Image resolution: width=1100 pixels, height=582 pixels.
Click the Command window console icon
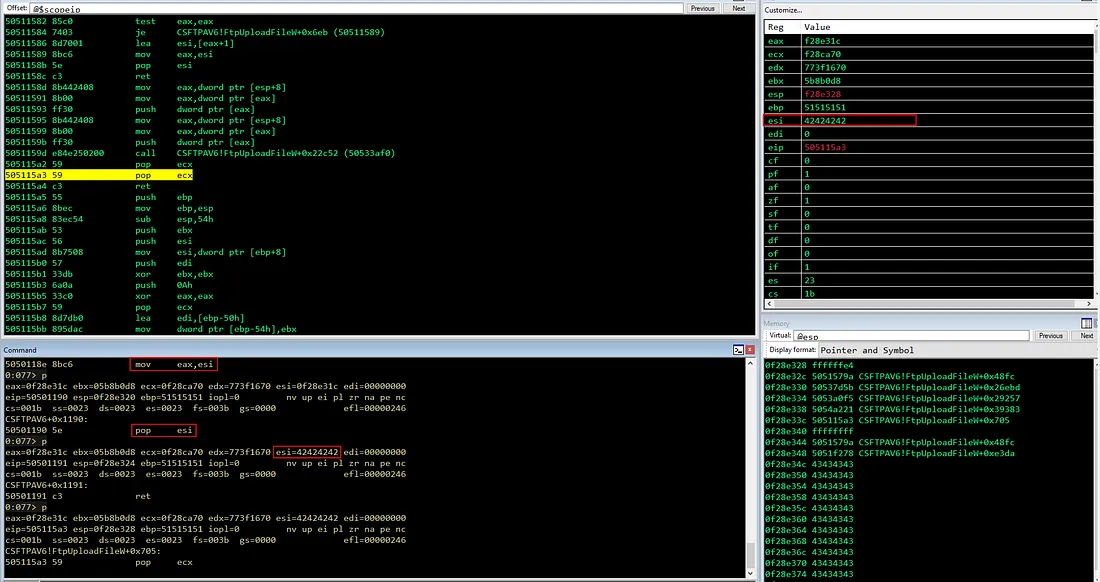tap(738, 350)
